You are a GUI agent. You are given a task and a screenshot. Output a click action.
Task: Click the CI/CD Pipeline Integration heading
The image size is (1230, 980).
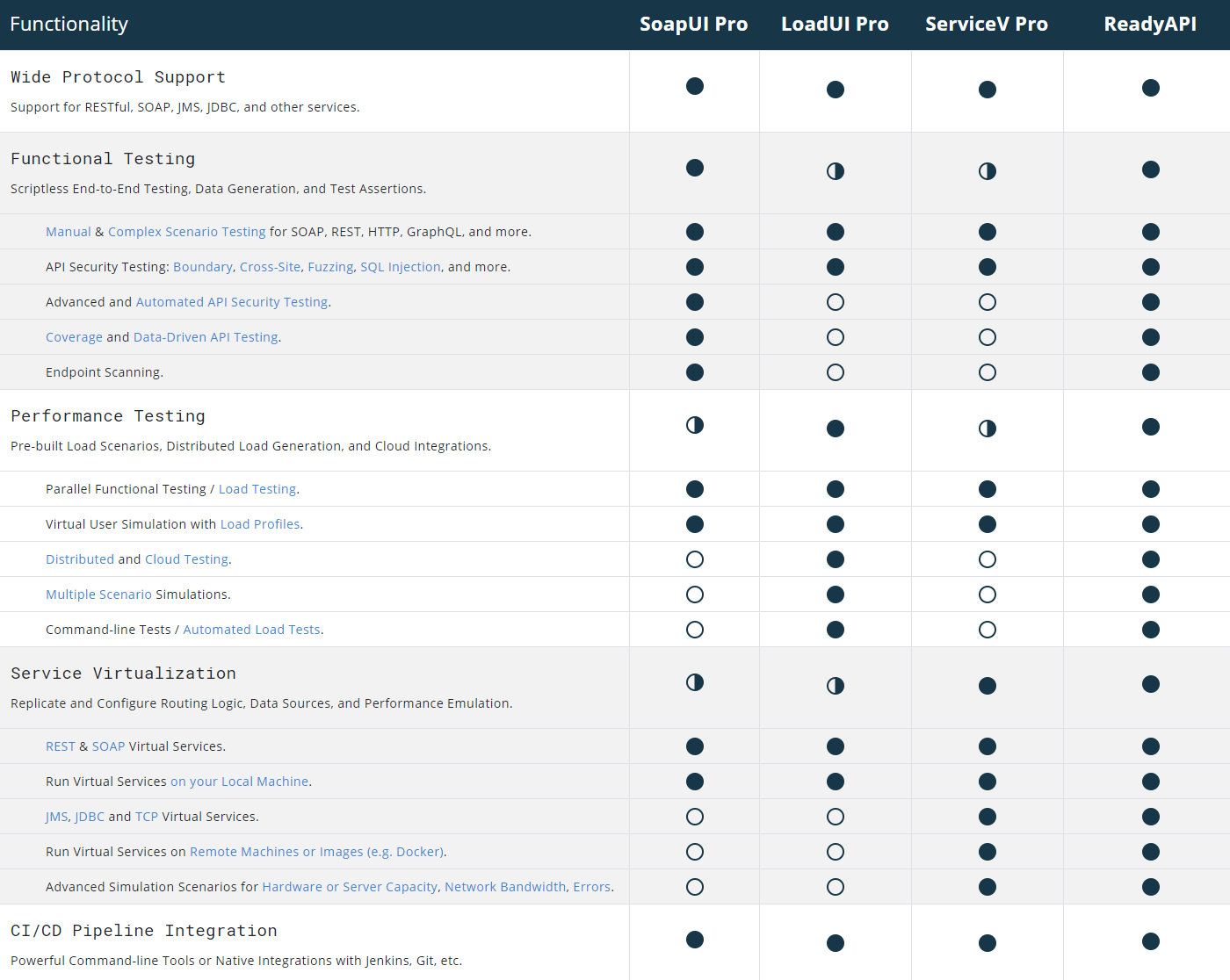pos(144,931)
